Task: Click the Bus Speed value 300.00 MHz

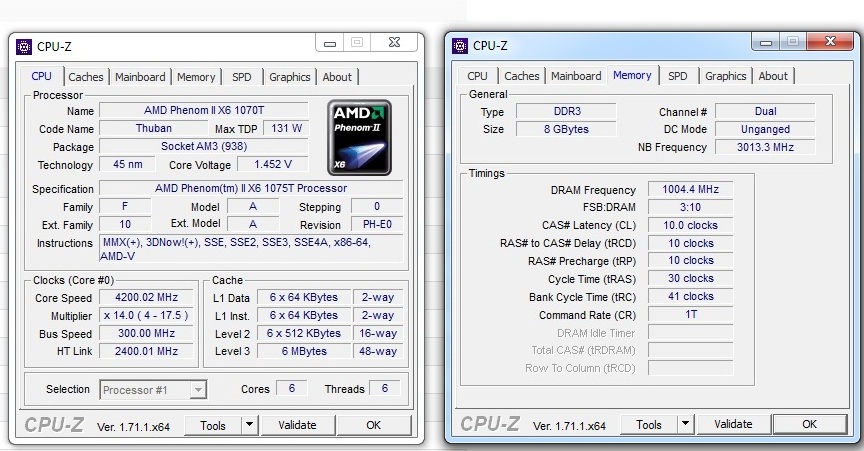Action: [x=147, y=334]
